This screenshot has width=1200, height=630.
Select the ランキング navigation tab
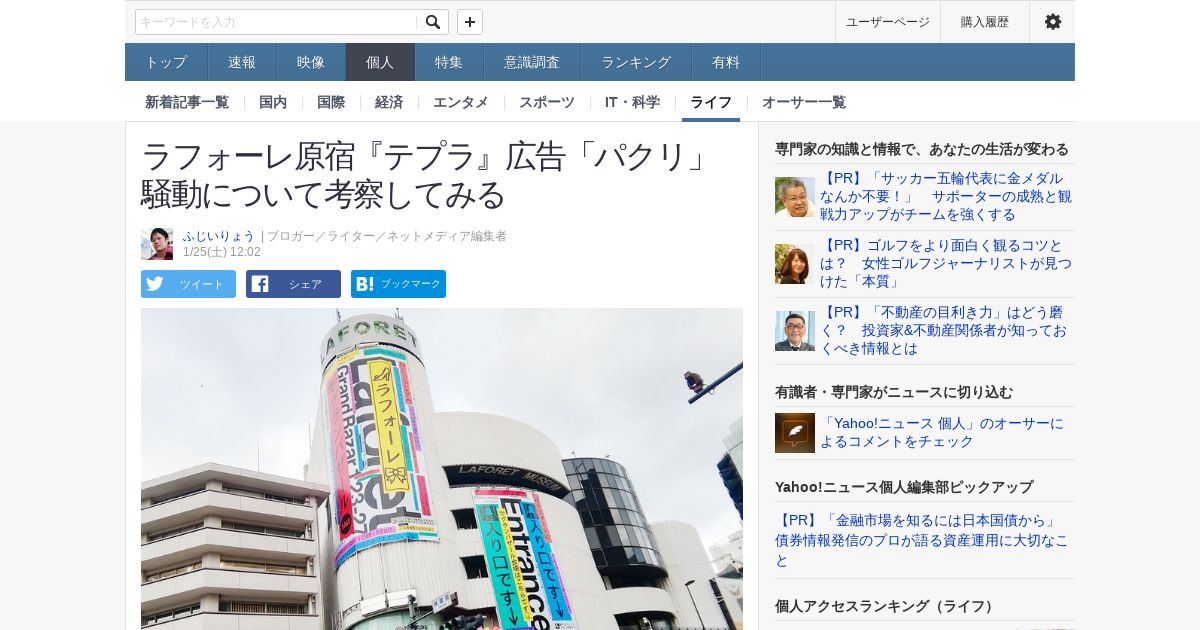[636, 62]
